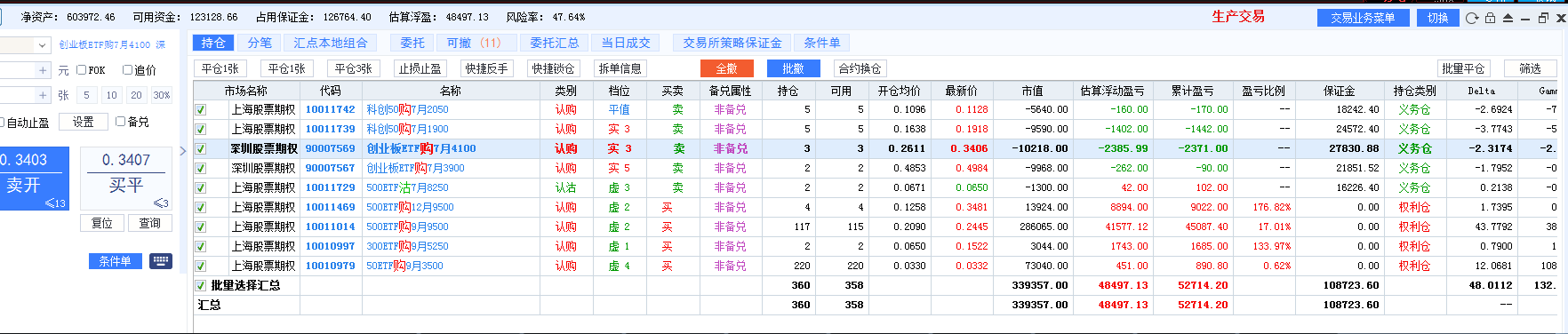Toggle the 自动止盈 checkbox

(2, 123)
